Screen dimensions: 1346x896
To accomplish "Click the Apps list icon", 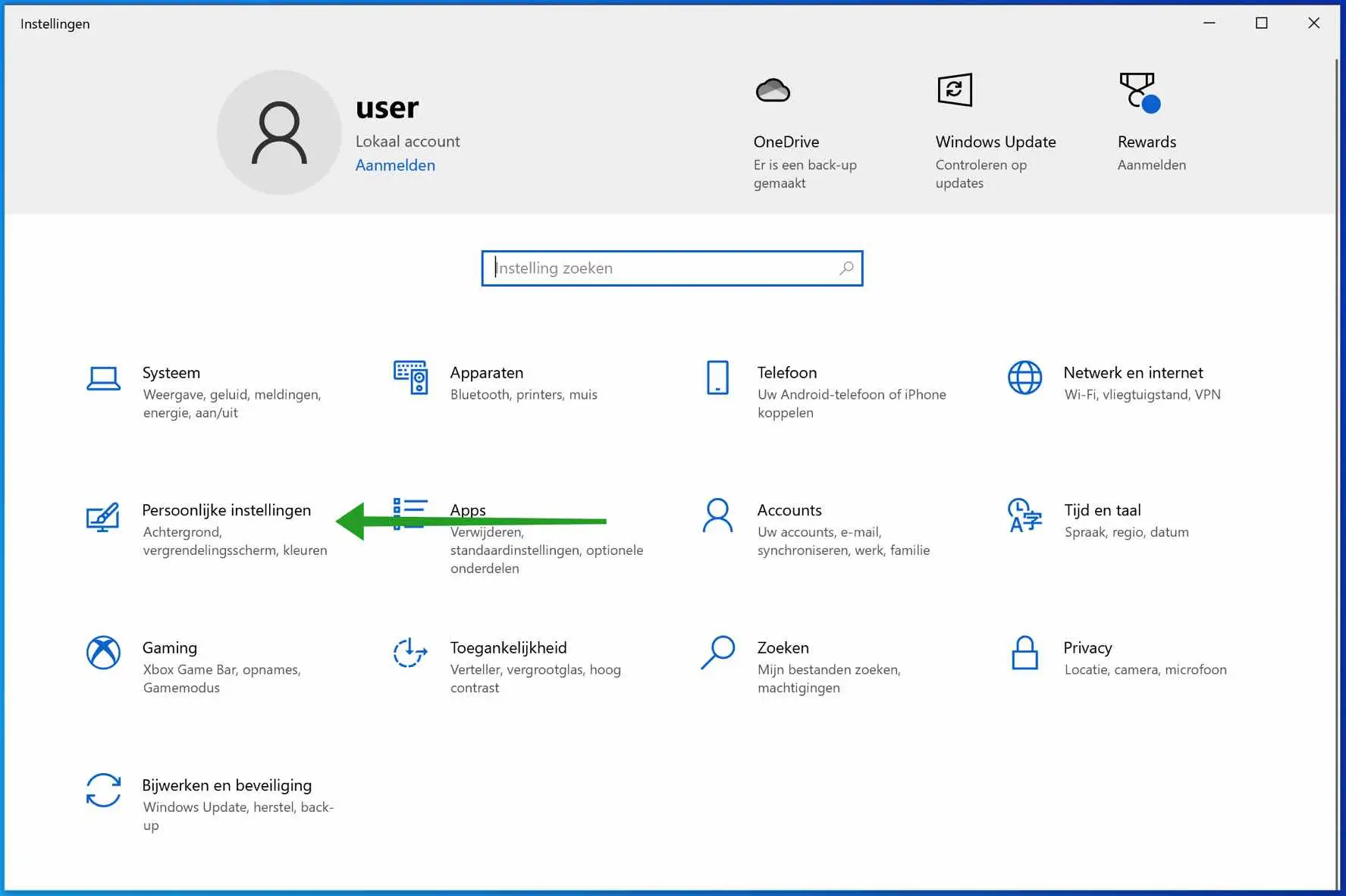I will coord(410,514).
